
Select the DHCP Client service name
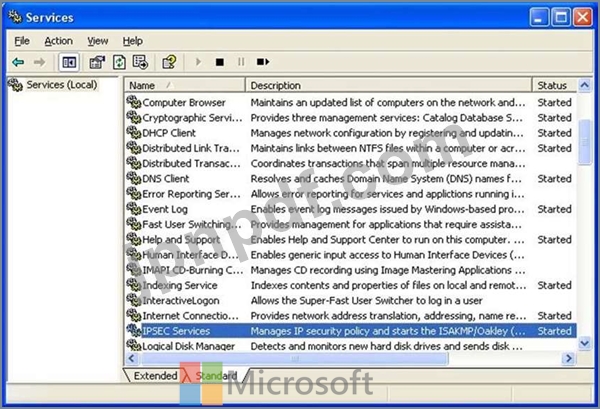coord(169,133)
